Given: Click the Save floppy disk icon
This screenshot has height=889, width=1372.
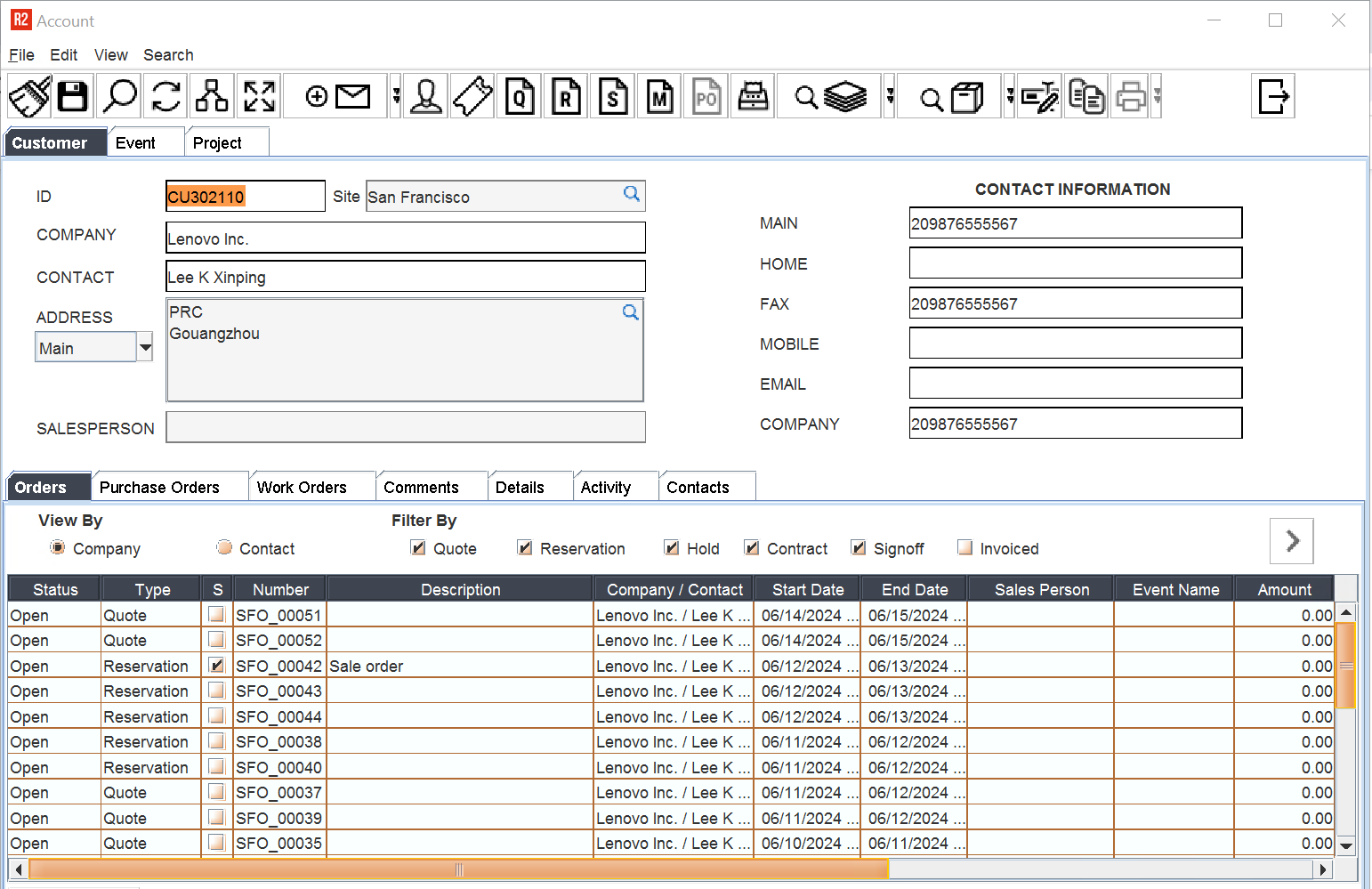Looking at the screenshot, I should 73,96.
